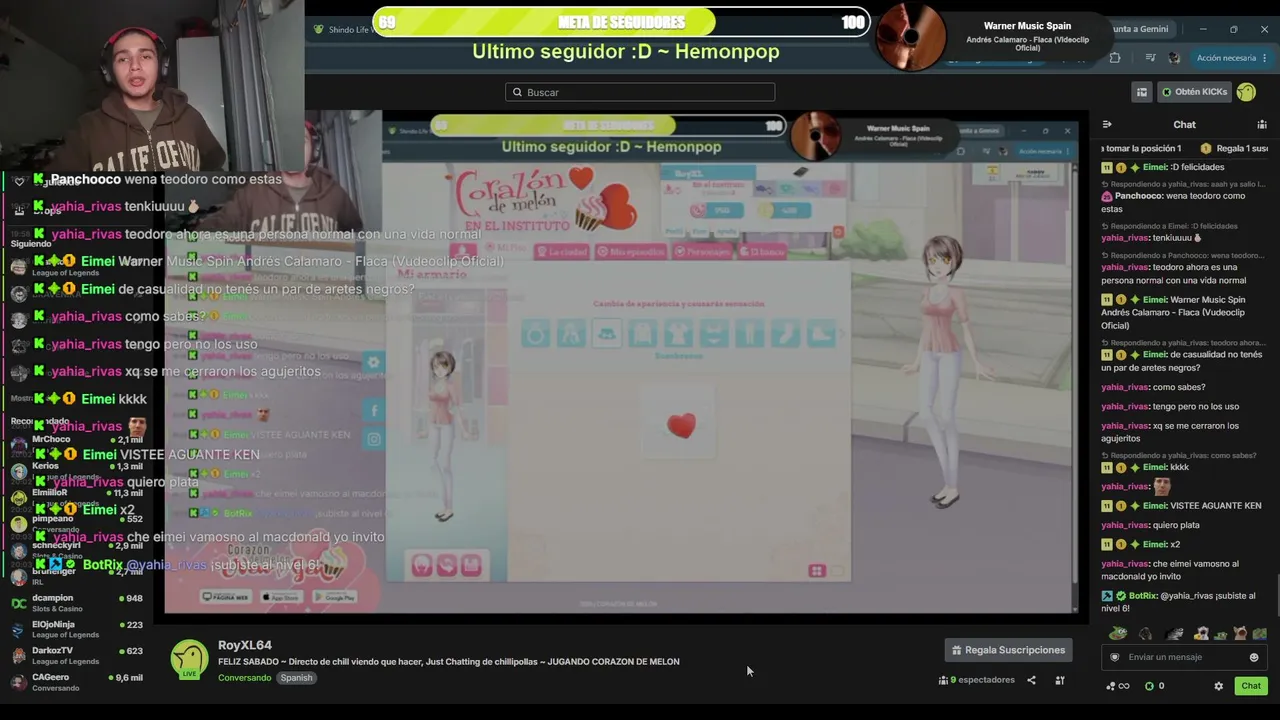Click the Conversando category link under stream title

(245, 678)
